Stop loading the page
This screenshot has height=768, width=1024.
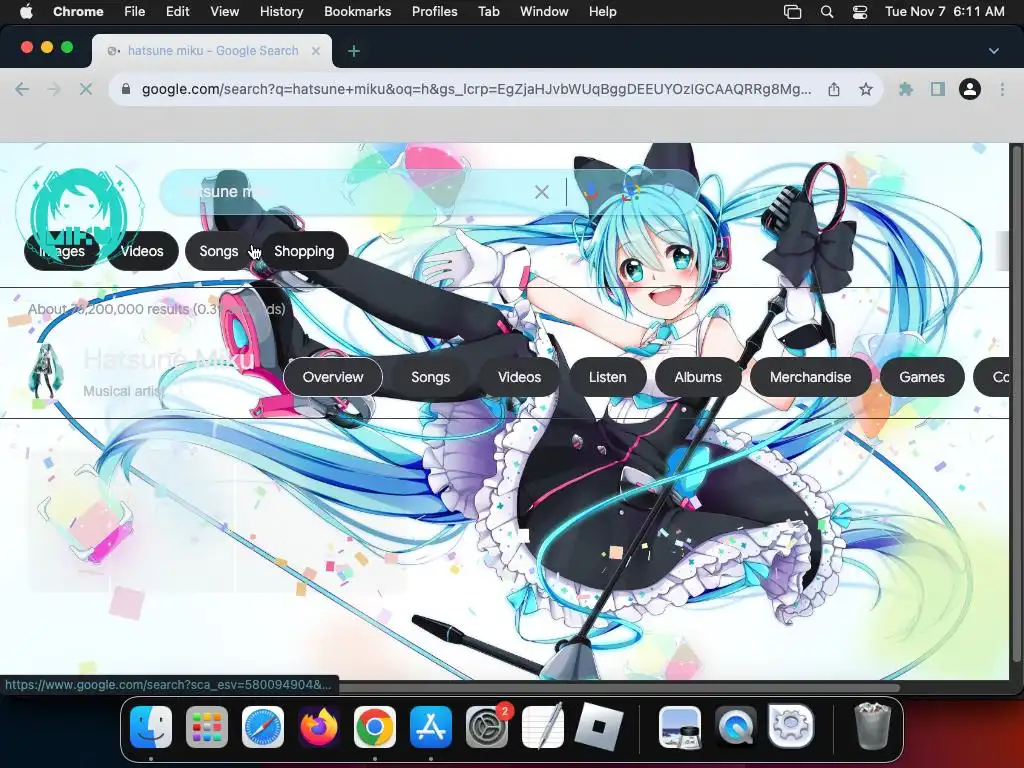pos(86,89)
